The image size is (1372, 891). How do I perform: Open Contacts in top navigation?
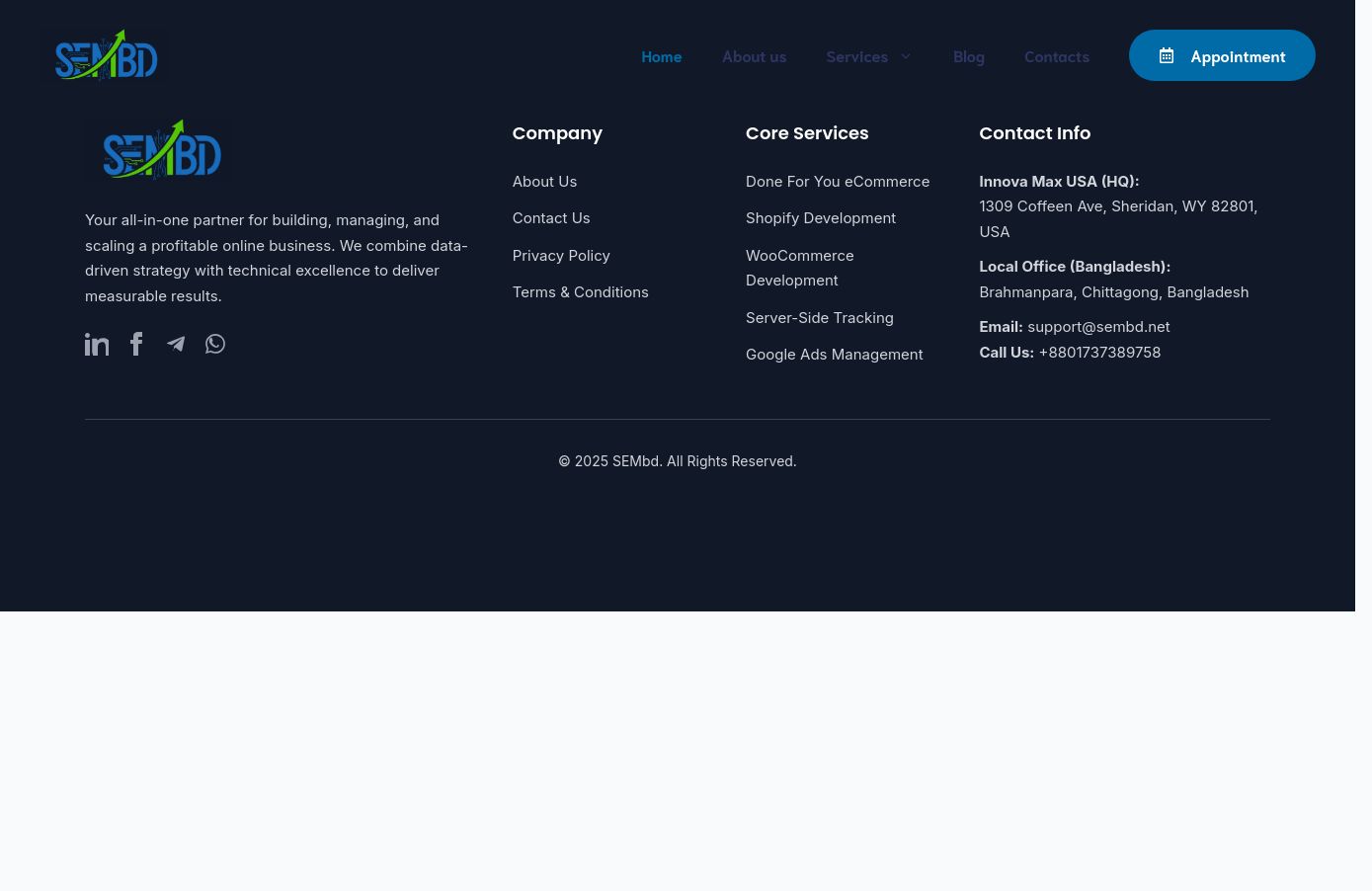click(x=1056, y=56)
